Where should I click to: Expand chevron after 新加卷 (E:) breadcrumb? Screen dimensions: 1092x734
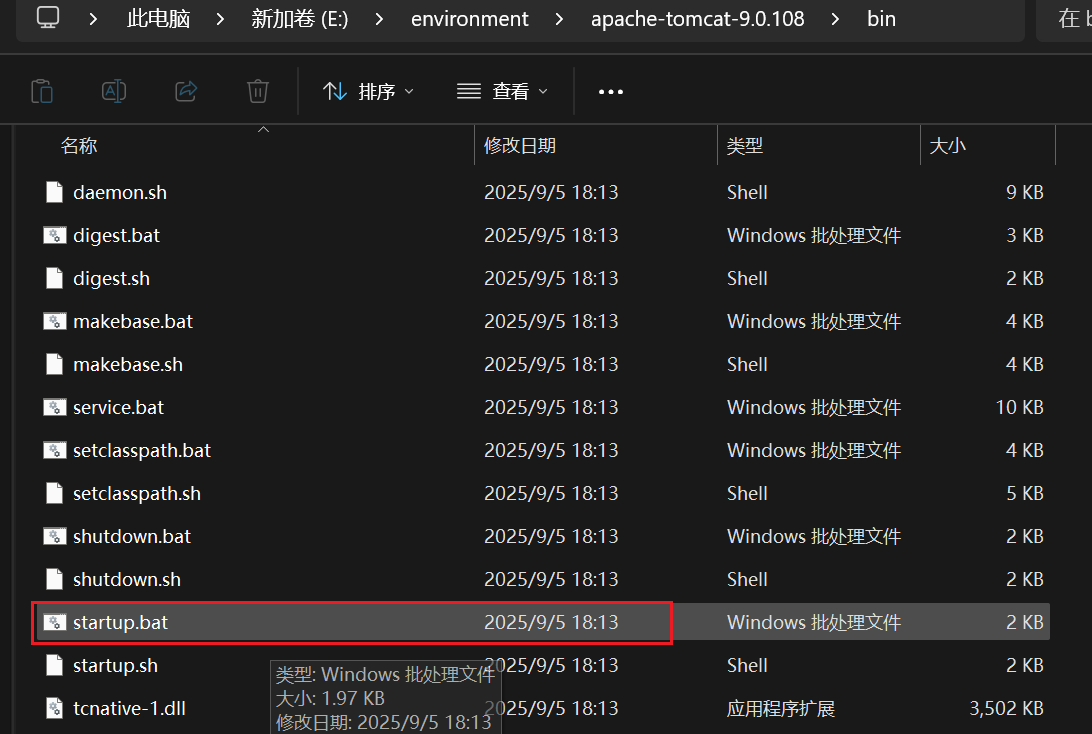pyautogui.click(x=379, y=19)
